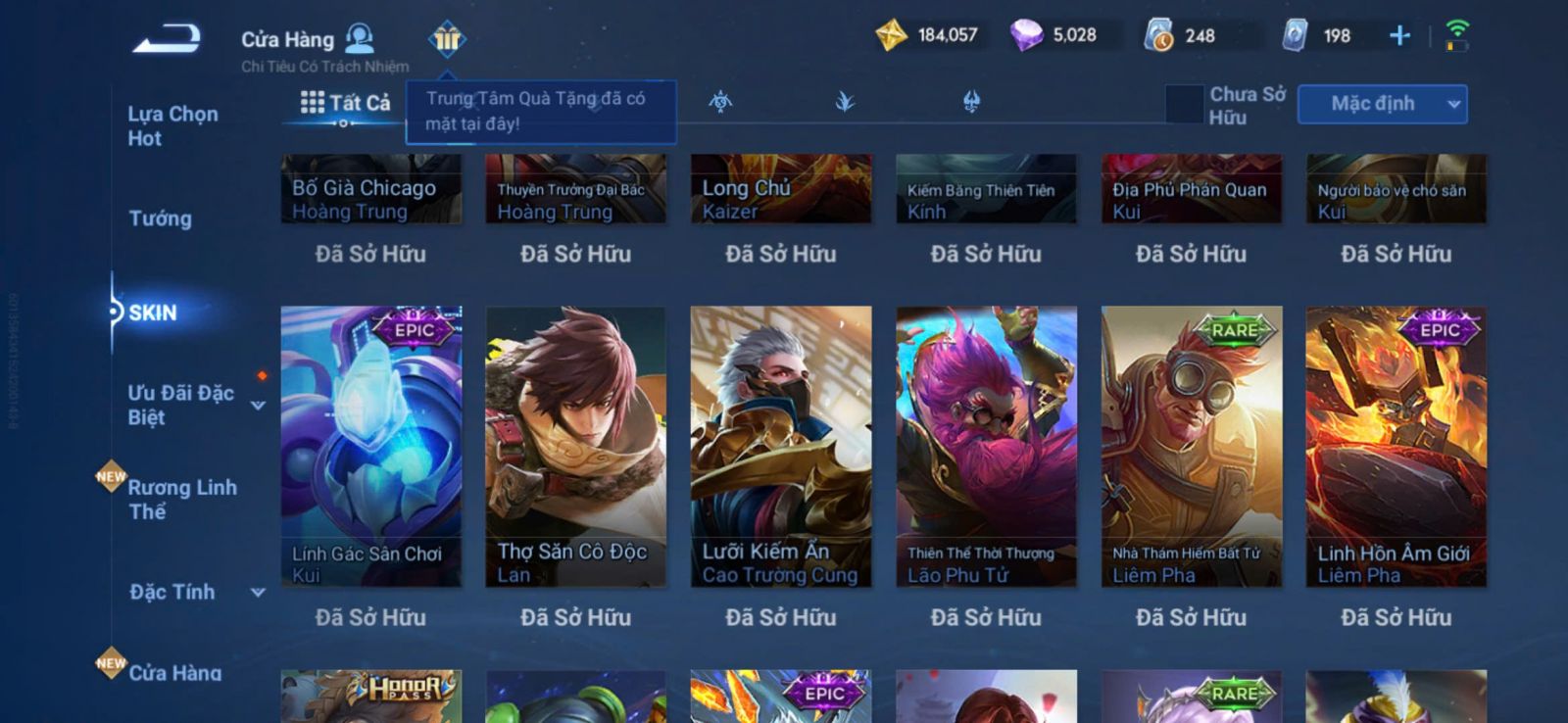Switch to Tướng sidebar menu

[161, 218]
